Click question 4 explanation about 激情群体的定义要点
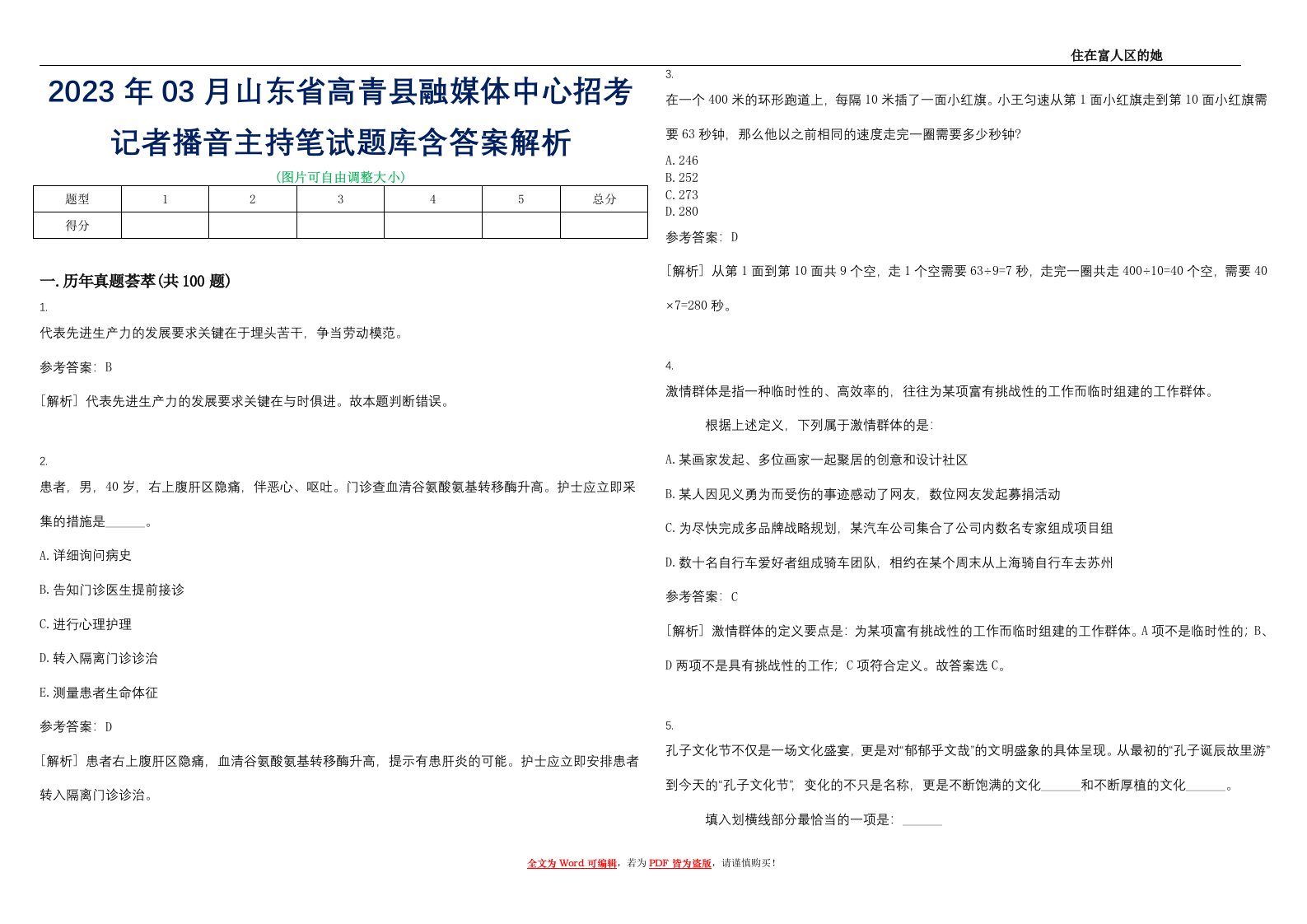Image resolution: width=1307 pixels, height=924 pixels. (967, 649)
